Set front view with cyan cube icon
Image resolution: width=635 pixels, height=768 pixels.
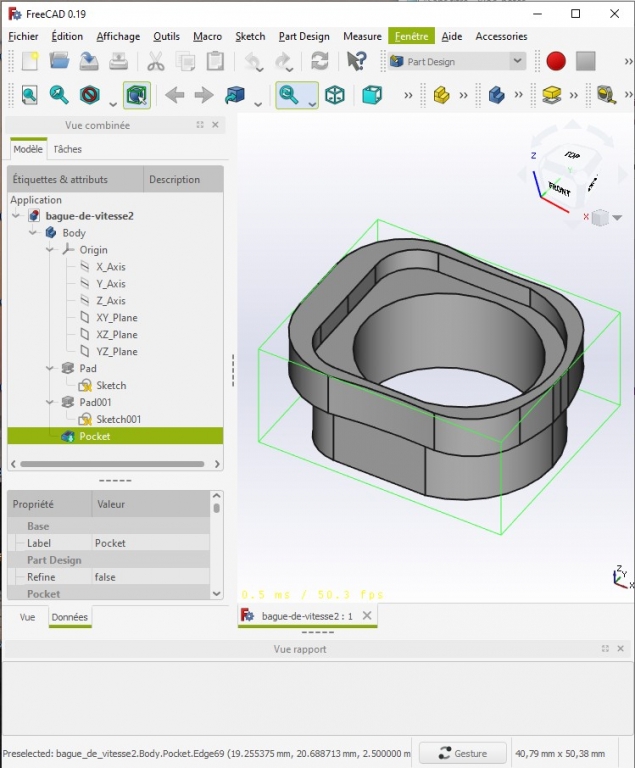pos(372,95)
